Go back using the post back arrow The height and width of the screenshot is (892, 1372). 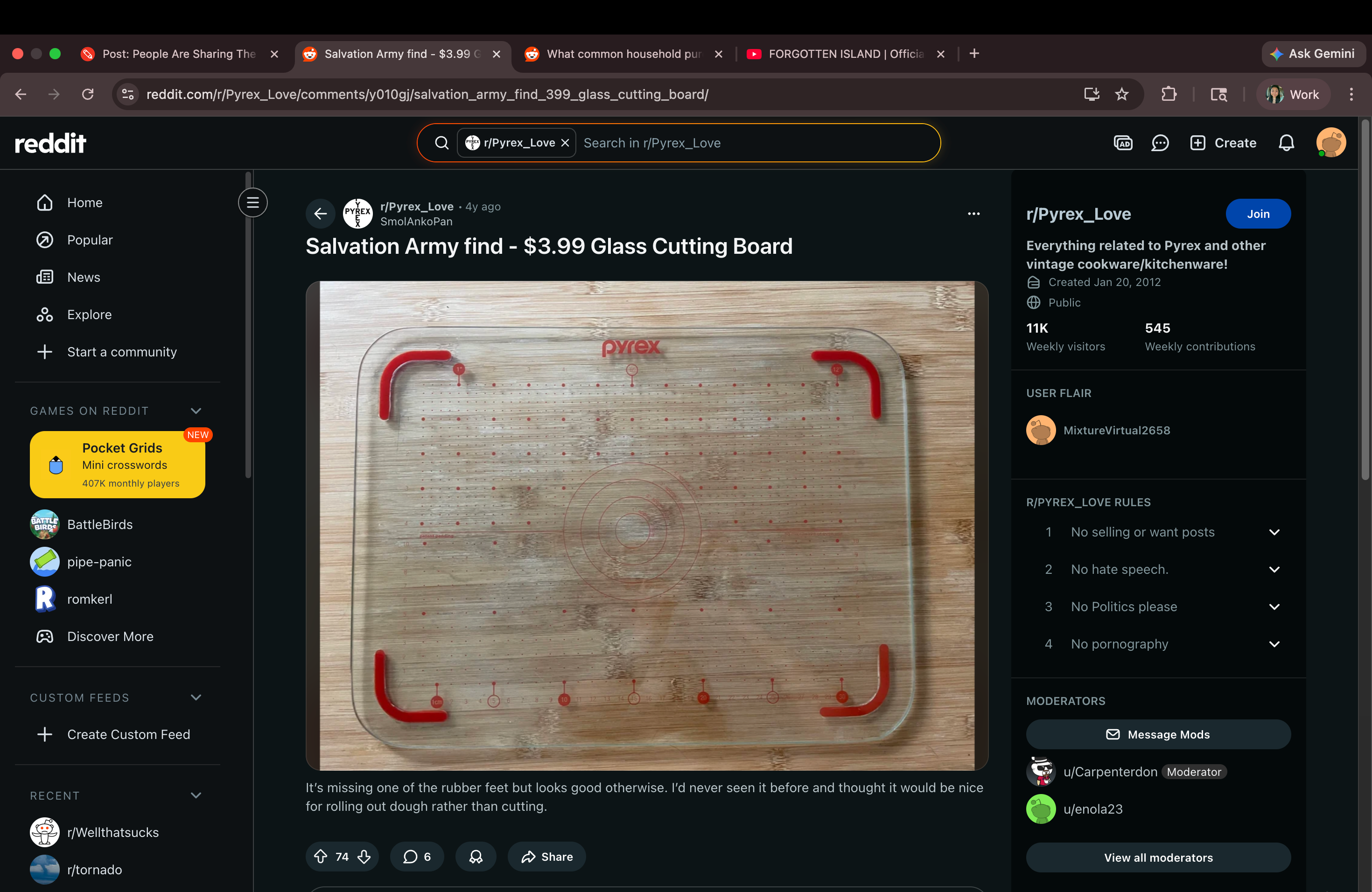coord(321,214)
